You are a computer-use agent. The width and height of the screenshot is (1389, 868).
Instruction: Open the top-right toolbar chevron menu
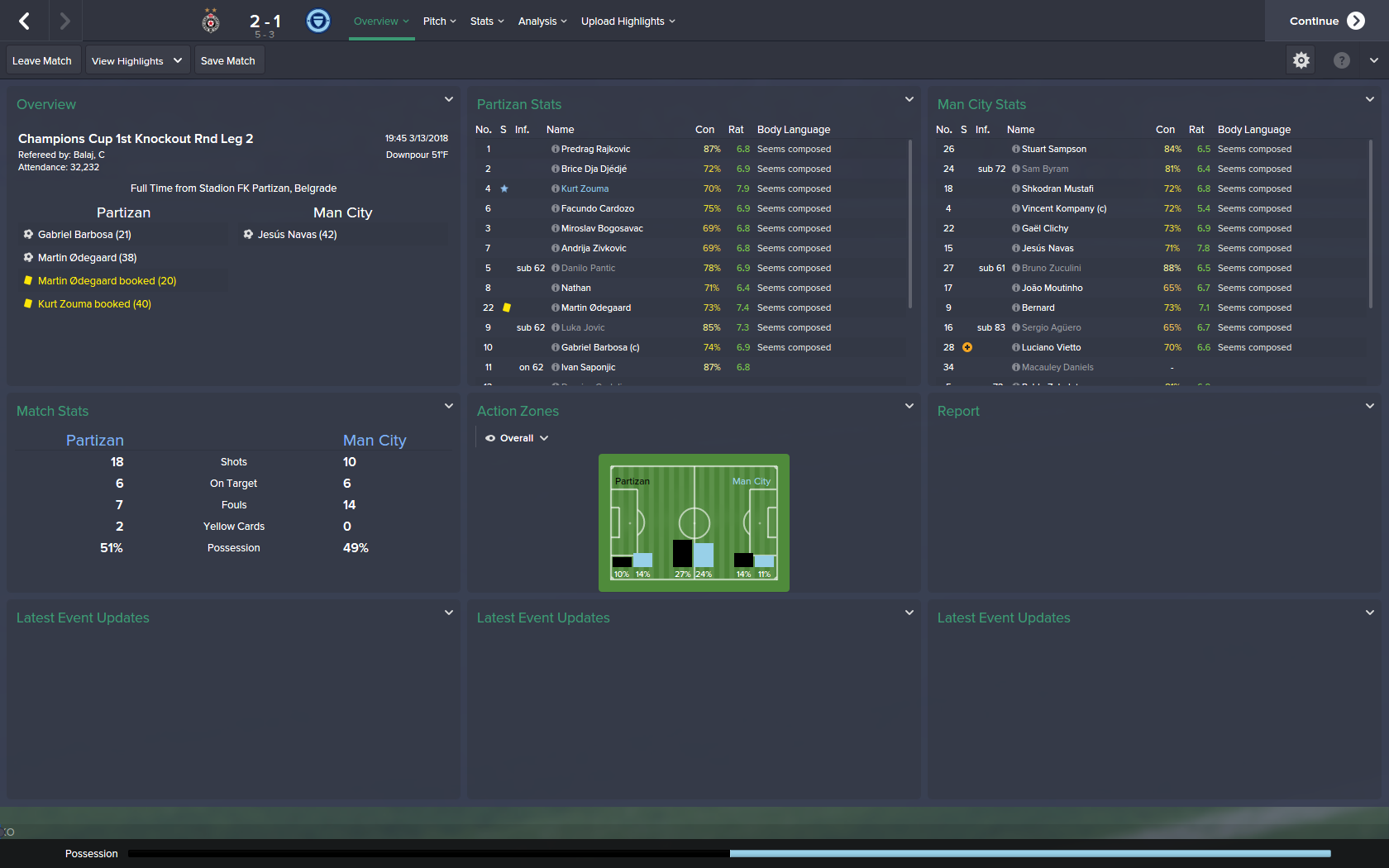click(1374, 60)
